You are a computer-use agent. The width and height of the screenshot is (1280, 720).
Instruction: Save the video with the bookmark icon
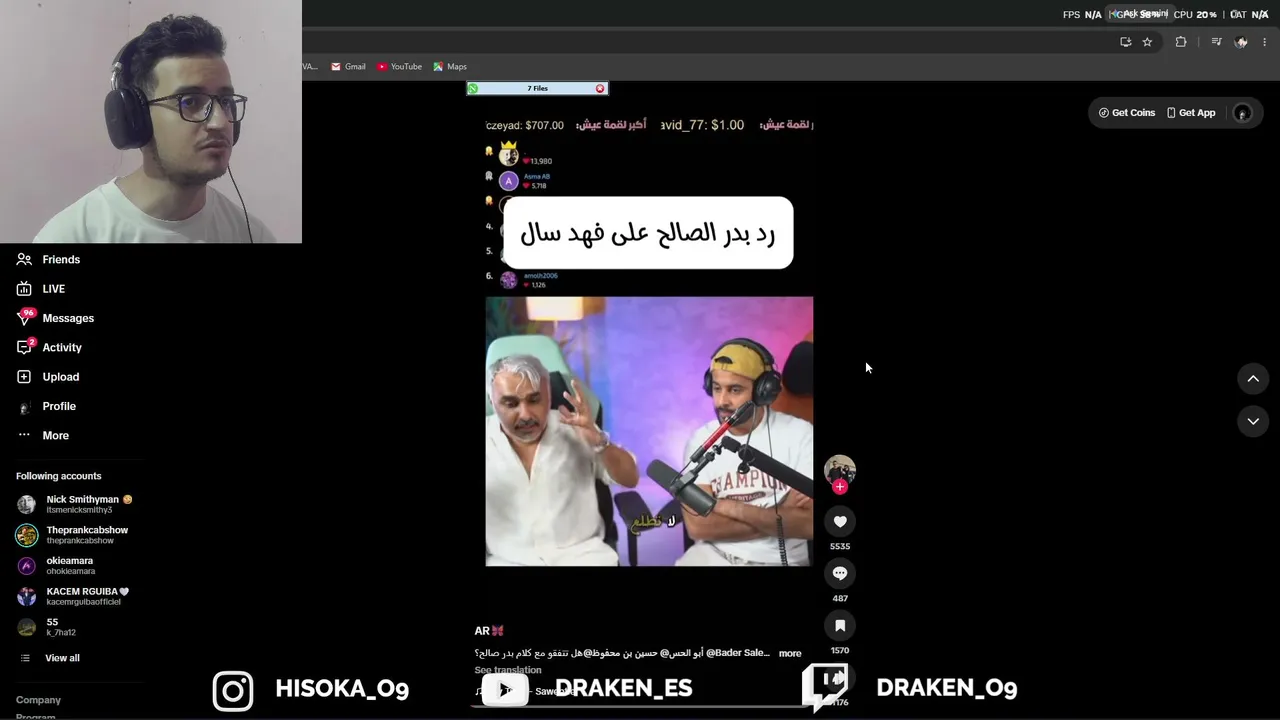pos(840,625)
